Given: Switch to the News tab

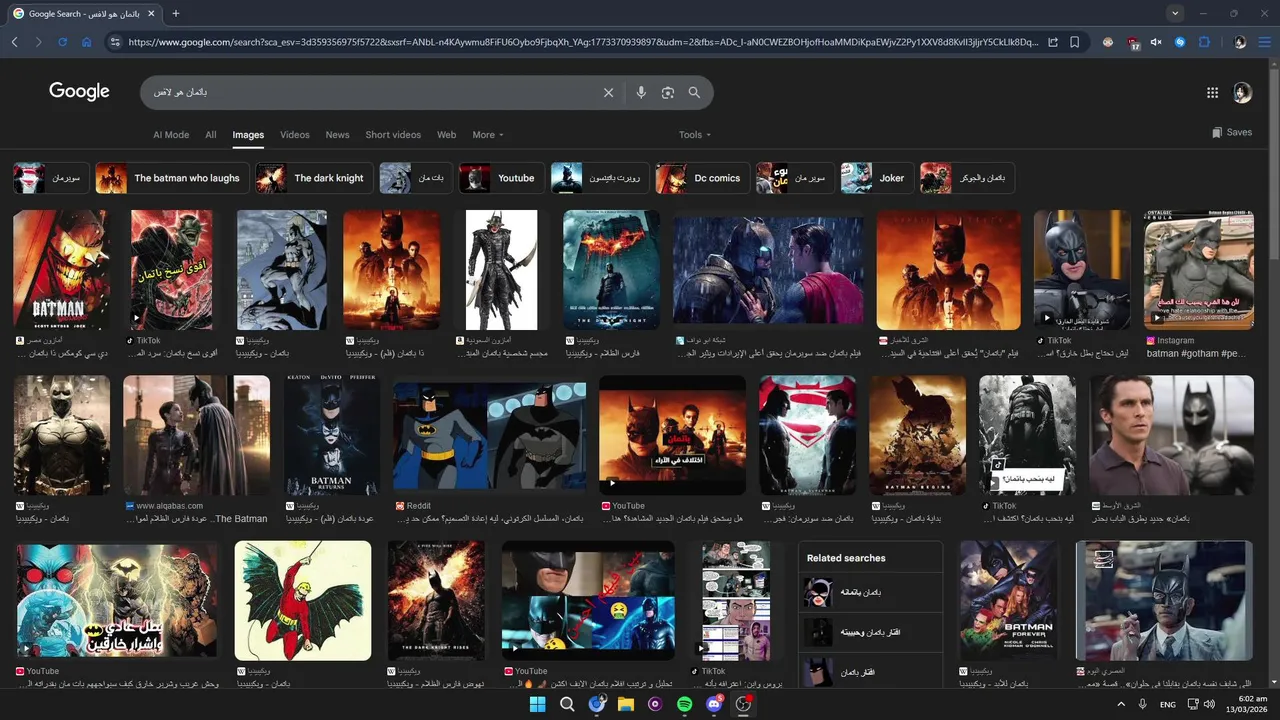Looking at the screenshot, I should point(338,134).
